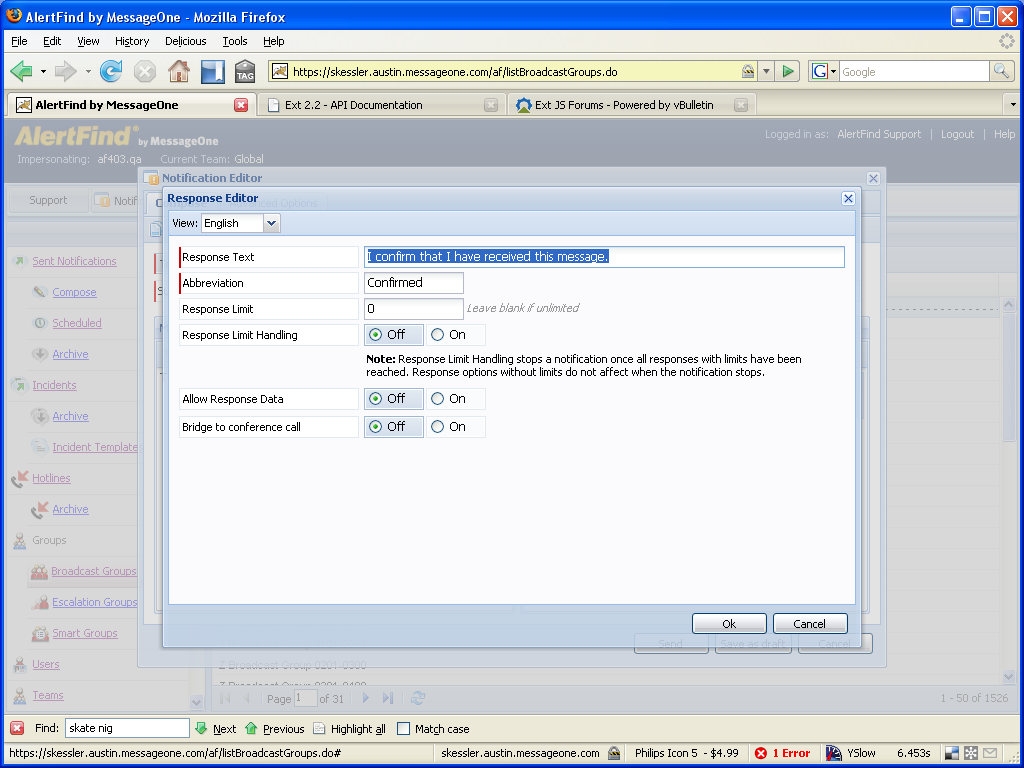Screen dimensions: 1024x768
Task: Go back using the green Back arrow
Action: click(x=22, y=71)
